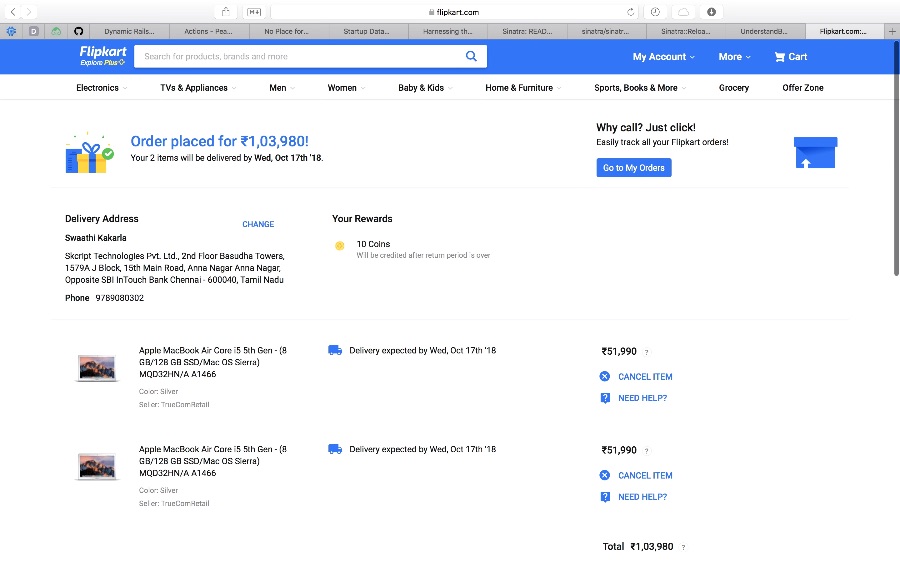The image size is (900, 563).
Task: Open pinned GitHub tab
Action: pos(79,32)
